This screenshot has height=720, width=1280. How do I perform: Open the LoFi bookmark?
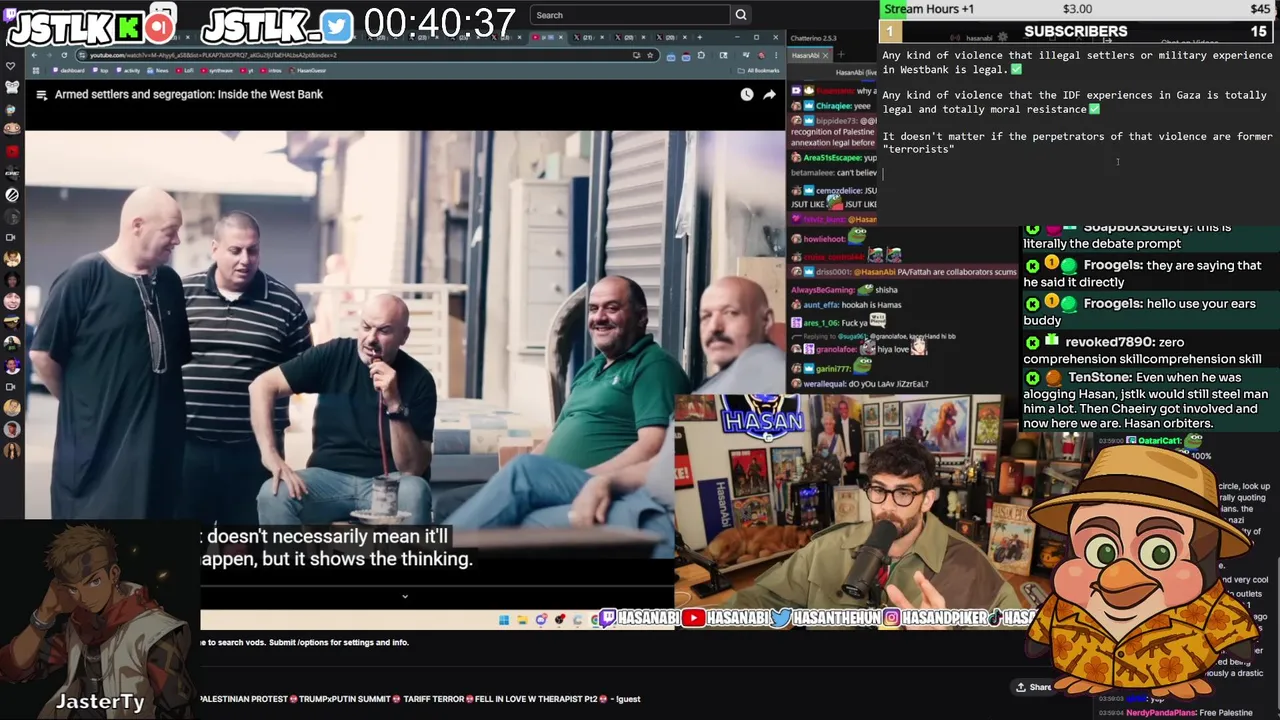[185, 71]
